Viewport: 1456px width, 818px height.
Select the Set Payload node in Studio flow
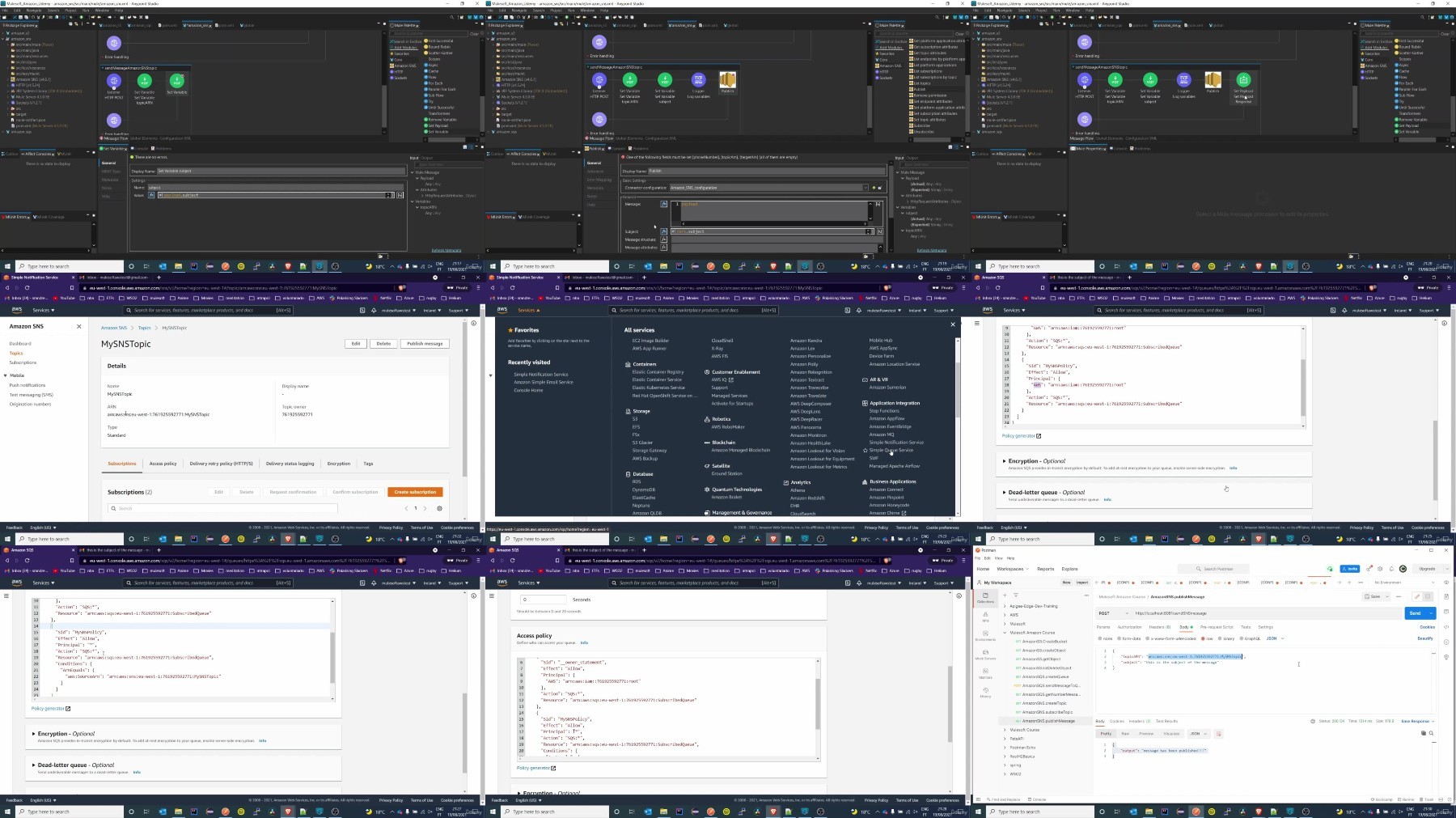[x=1243, y=79]
